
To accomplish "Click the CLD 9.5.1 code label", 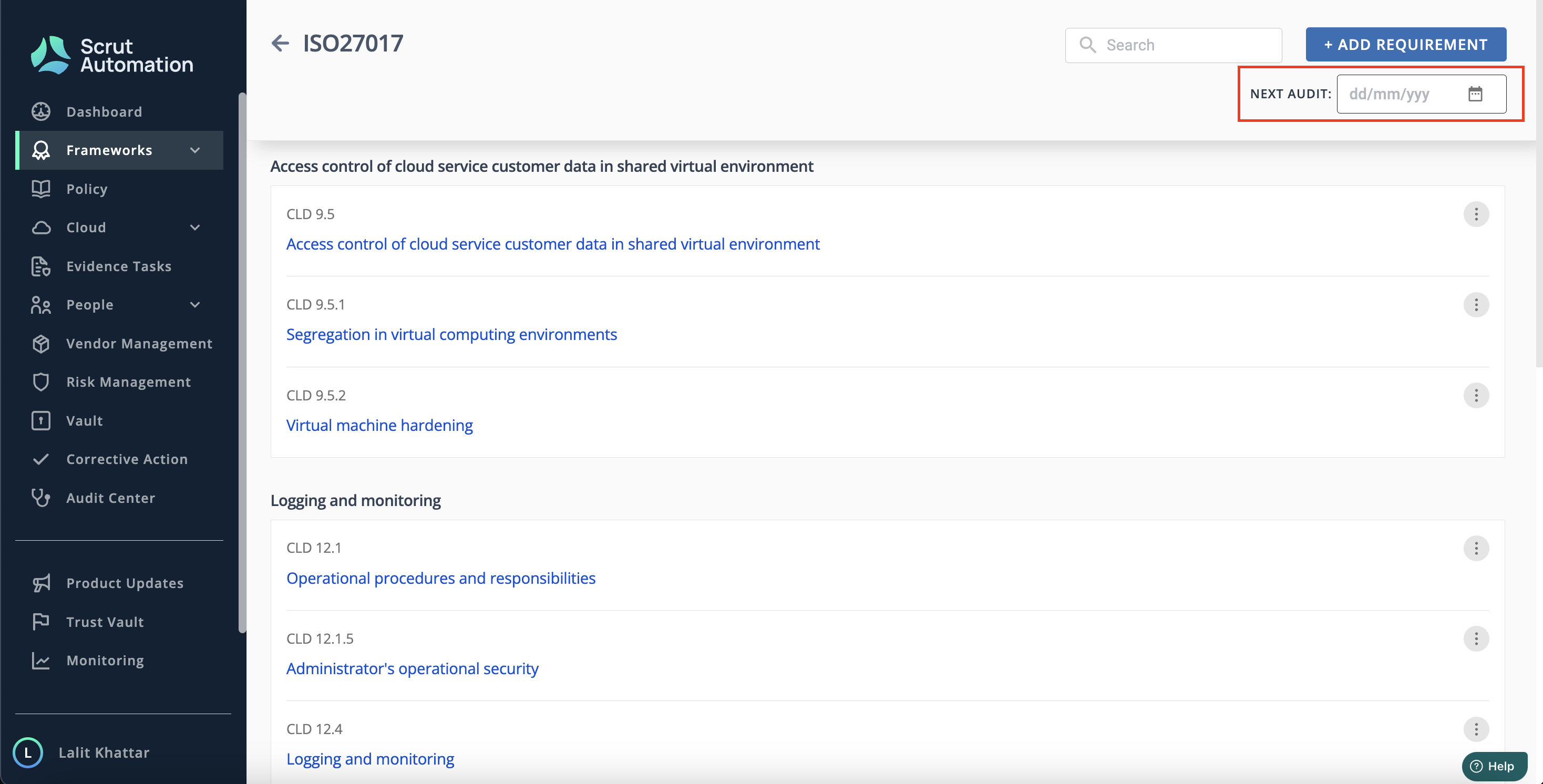I will pyautogui.click(x=316, y=305).
